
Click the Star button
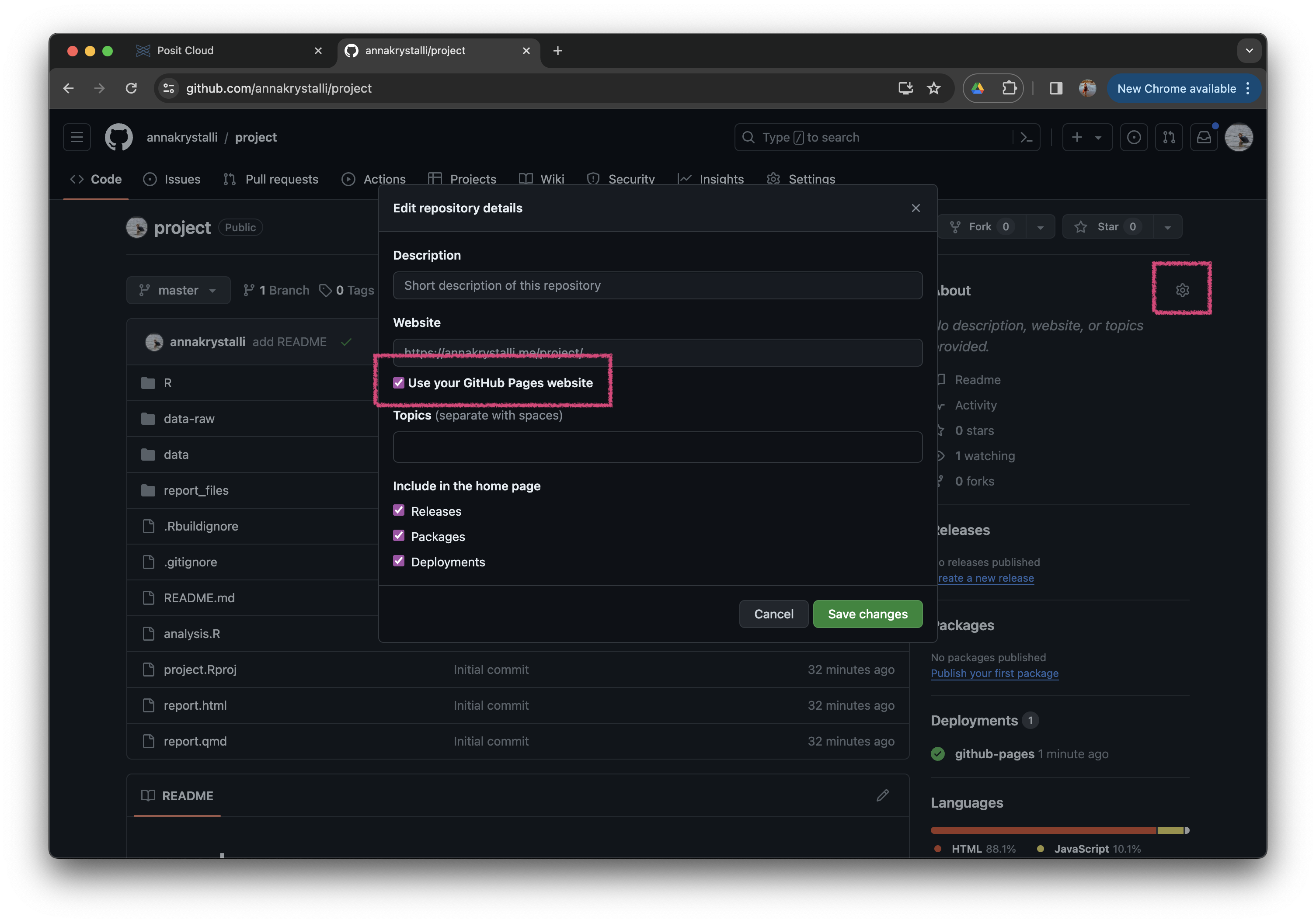click(x=1107, y=227)
